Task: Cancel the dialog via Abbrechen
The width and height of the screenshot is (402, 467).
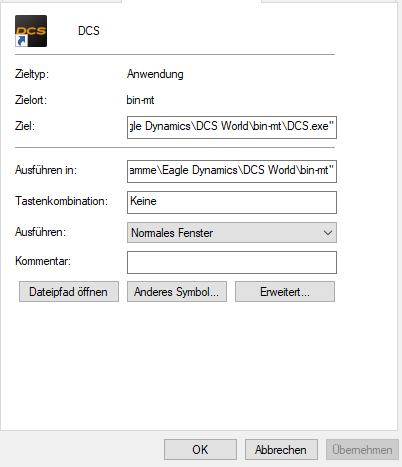Action: pyautogui.click(x=281, y=450)
